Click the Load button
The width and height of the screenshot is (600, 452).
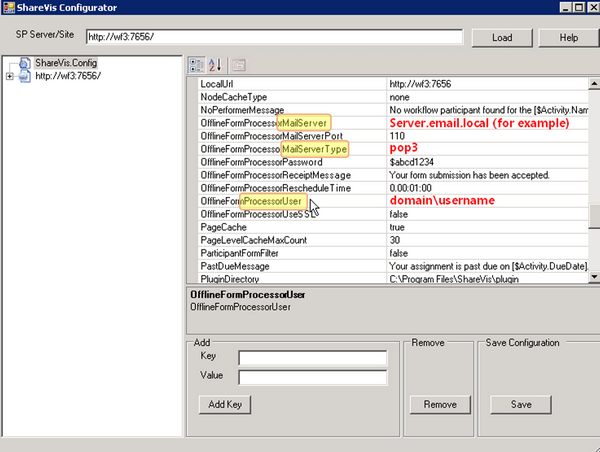pos(502,38)
